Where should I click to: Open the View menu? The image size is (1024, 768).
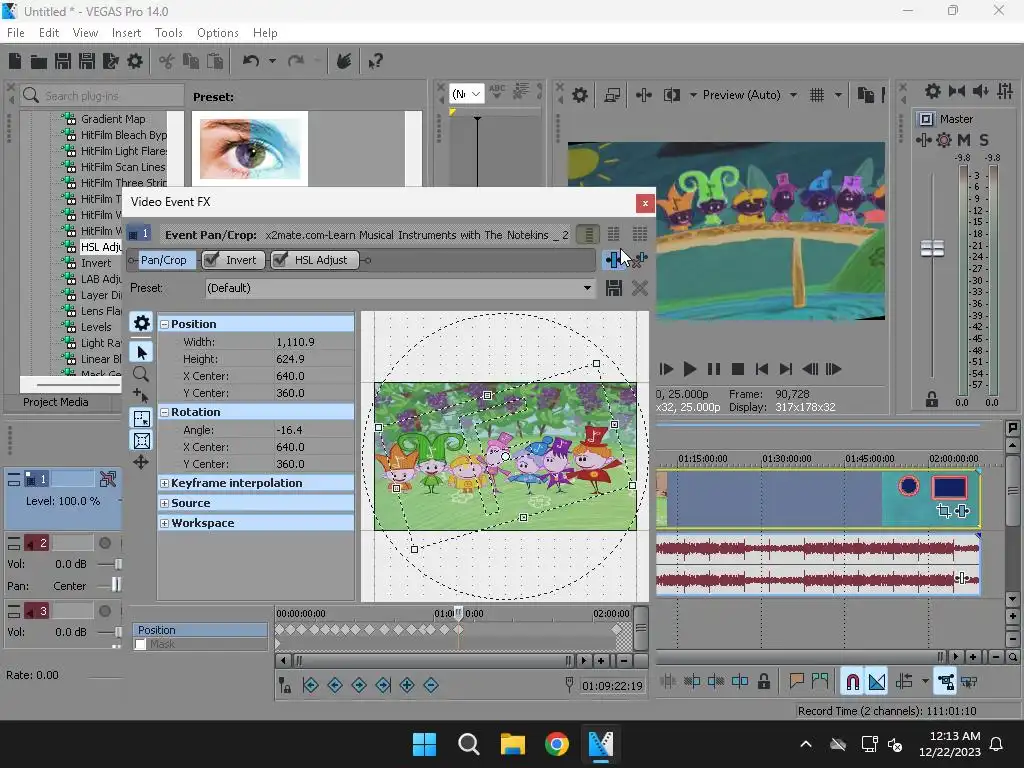[86, 33]
